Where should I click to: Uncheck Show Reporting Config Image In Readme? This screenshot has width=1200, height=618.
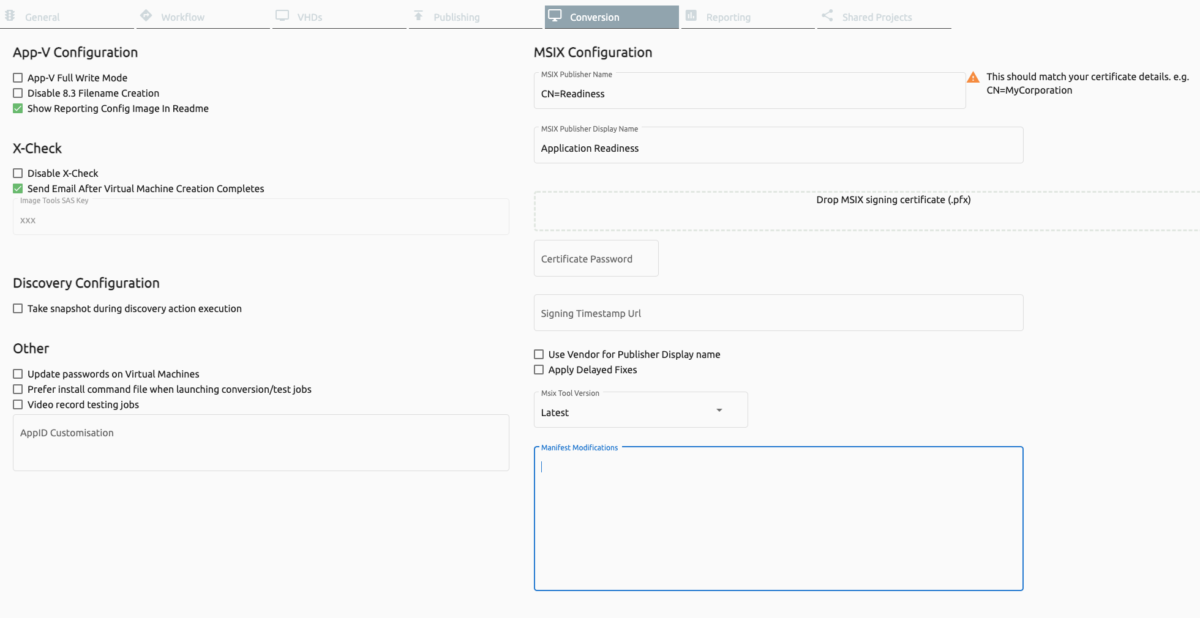point(18,108)
